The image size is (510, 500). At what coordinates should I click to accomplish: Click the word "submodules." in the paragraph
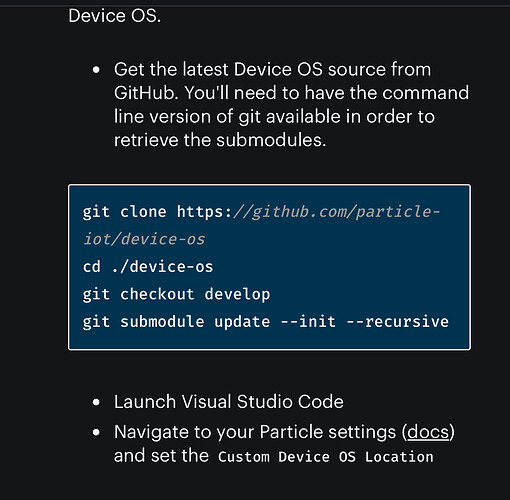click(271, 140)
